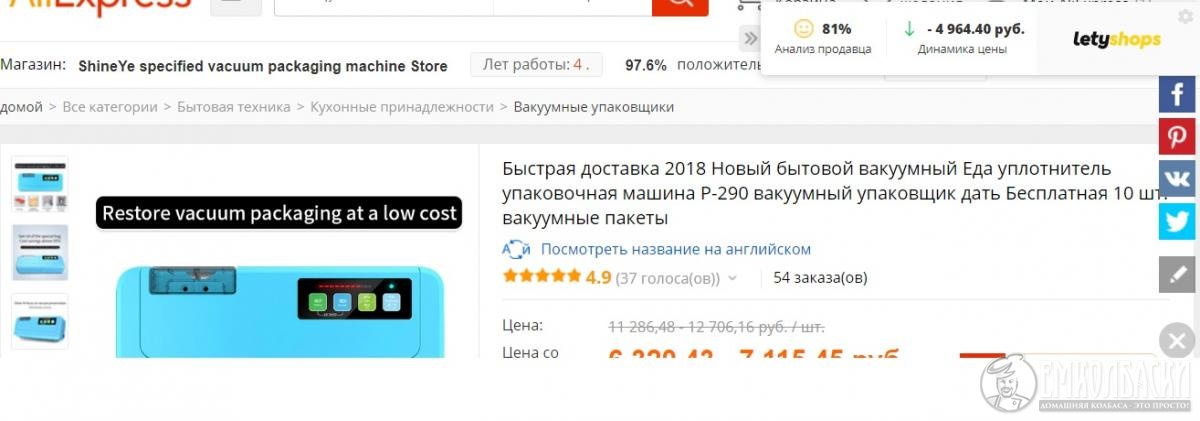The image size is (1200, 421).
Task: Open Кухонные принадлежности breadcrumb
Action: [402, 107]
